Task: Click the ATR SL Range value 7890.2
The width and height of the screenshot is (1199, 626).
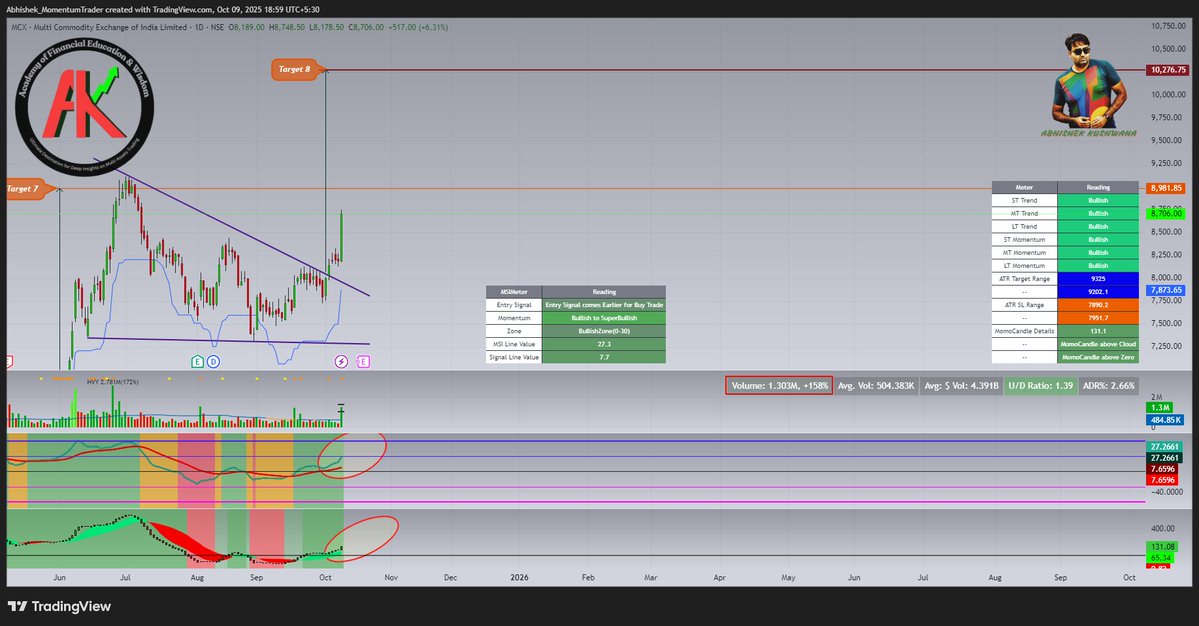Action: pyautogui.click(x=1098, y=305)
